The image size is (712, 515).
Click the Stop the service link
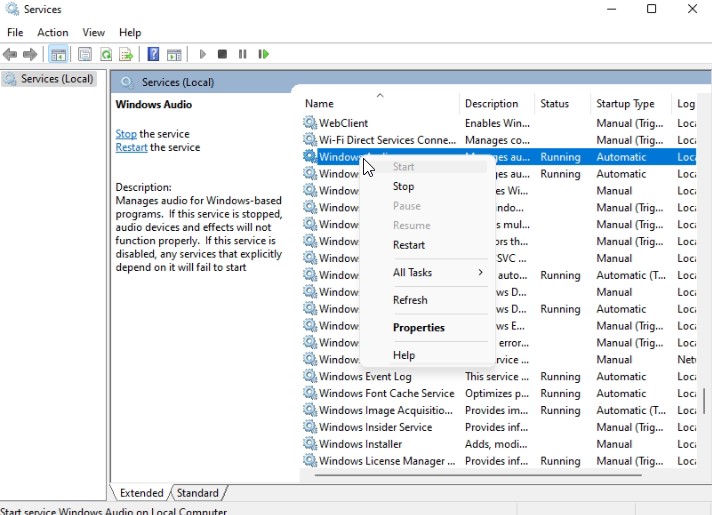pos(126,134)
